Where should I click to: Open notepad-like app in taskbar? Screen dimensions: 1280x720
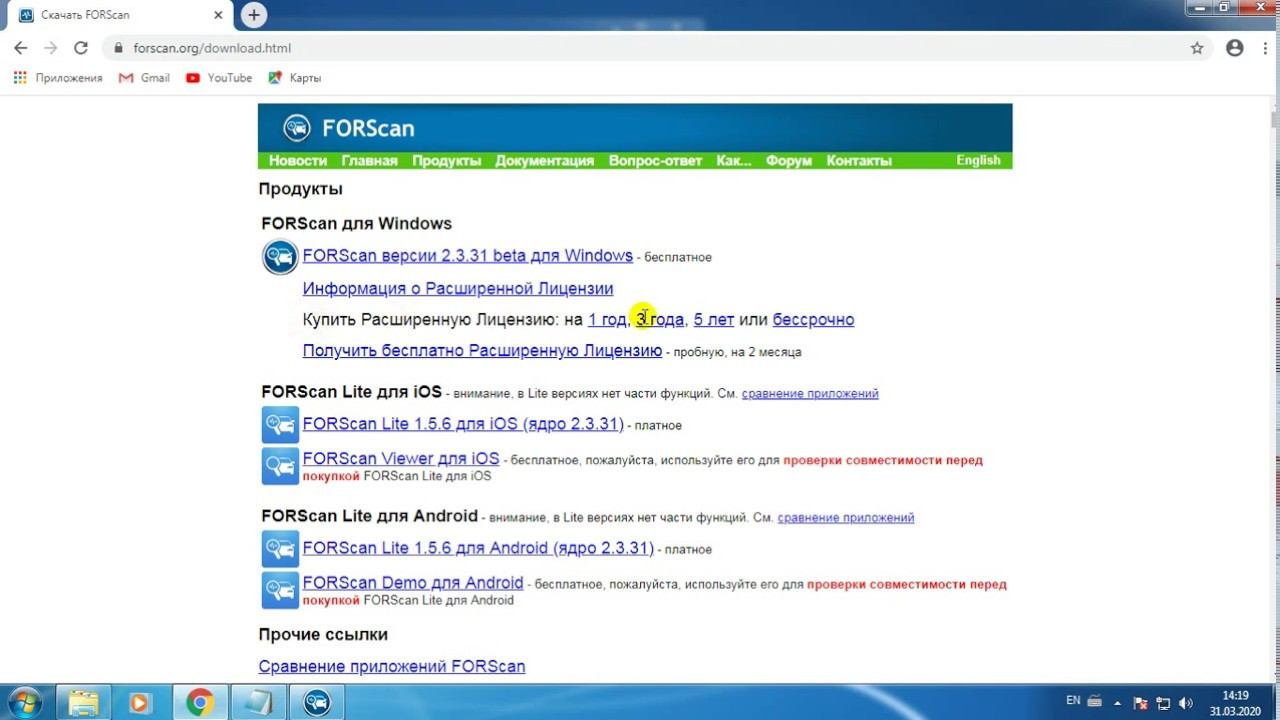[x=258, y=703]
